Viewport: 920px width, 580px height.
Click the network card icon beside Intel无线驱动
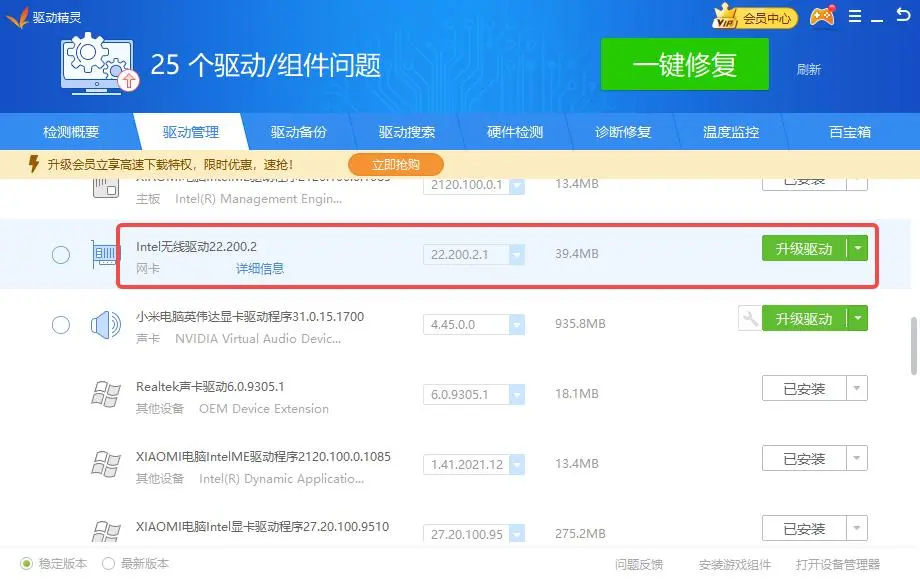click(x=104, y=253)
